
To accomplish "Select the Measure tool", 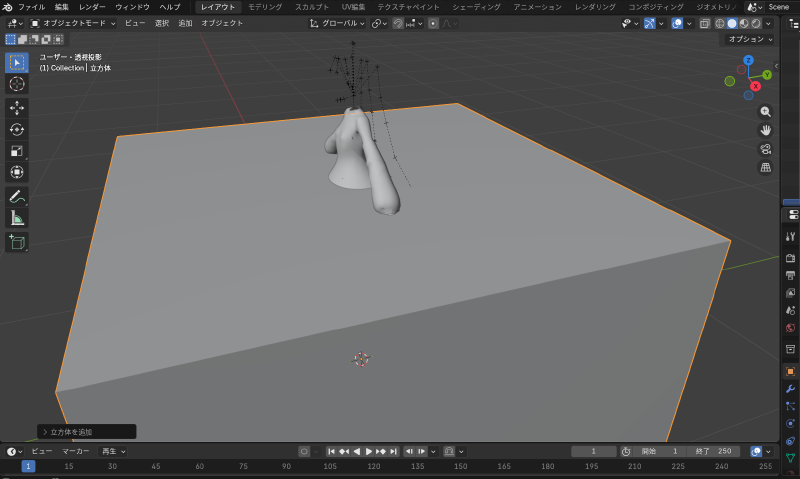I will tap(17, 218).
